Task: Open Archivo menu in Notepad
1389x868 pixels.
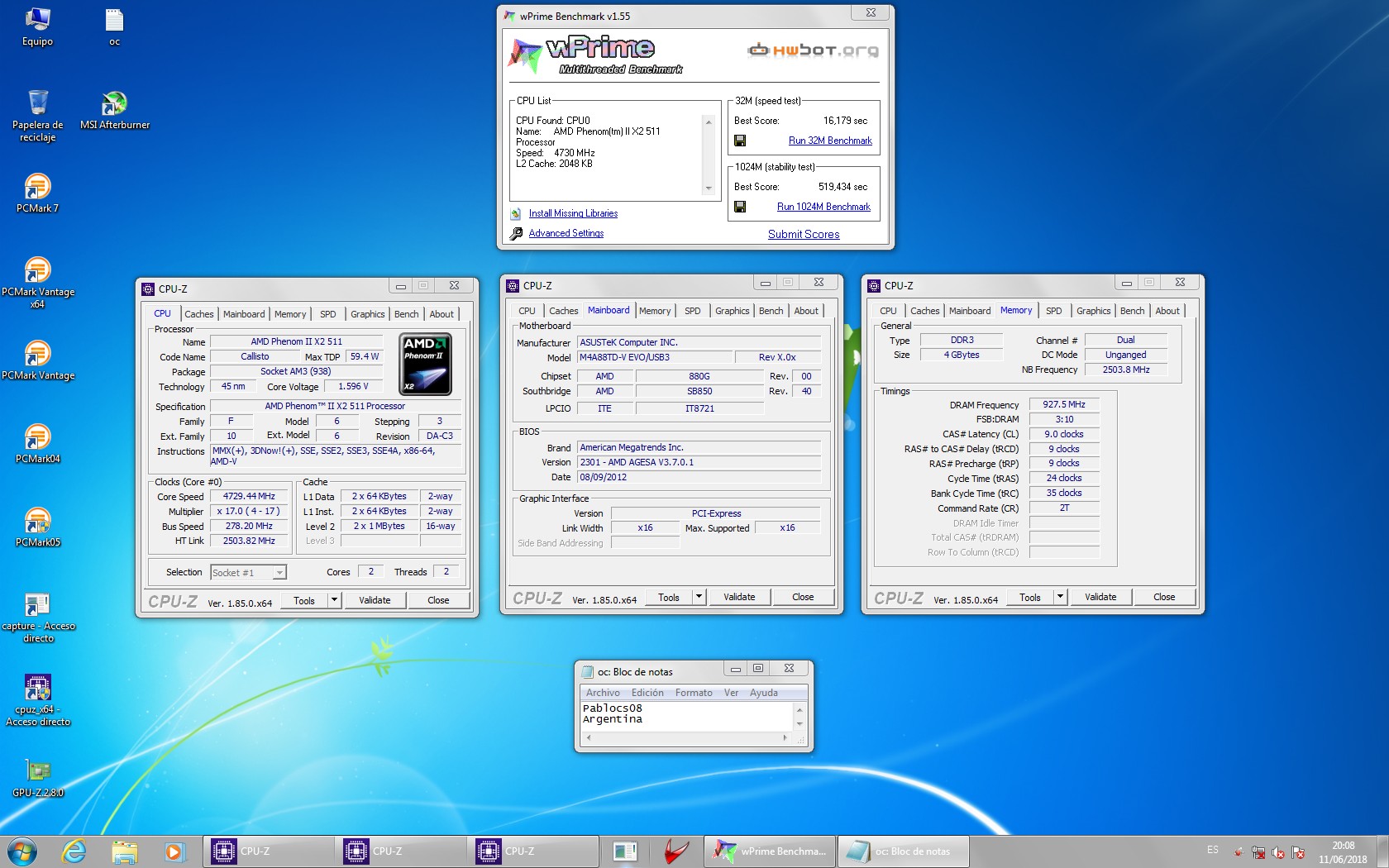Action: 603,693
